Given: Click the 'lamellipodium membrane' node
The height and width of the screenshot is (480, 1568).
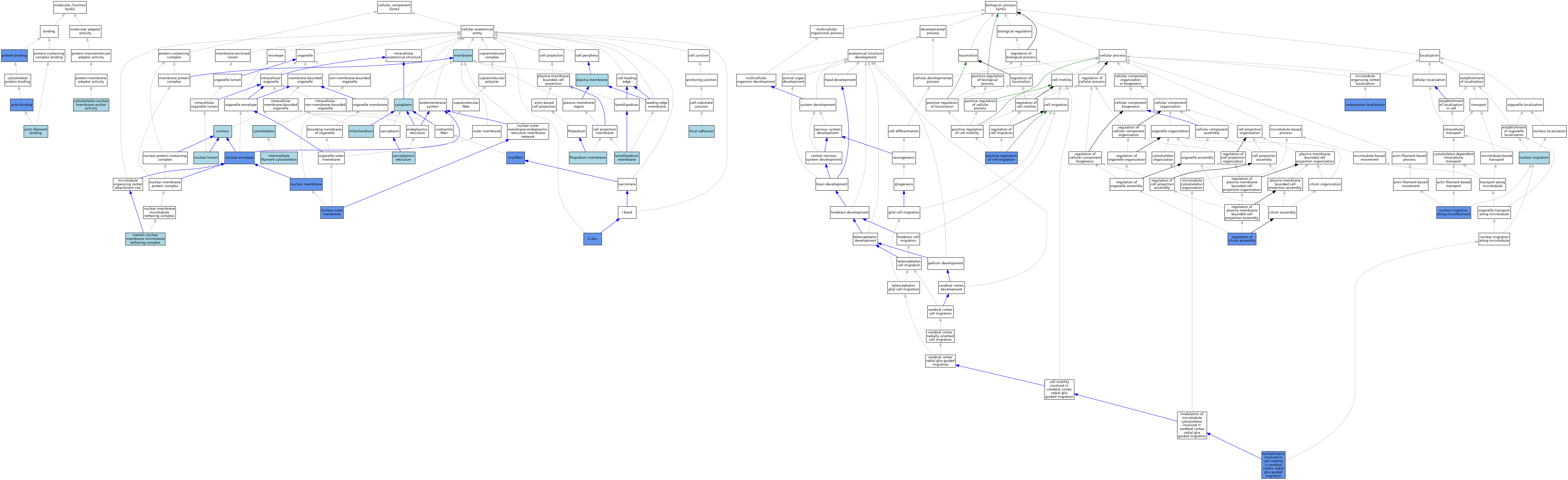Looking at the screenshot, I should (x=627, y=158).
